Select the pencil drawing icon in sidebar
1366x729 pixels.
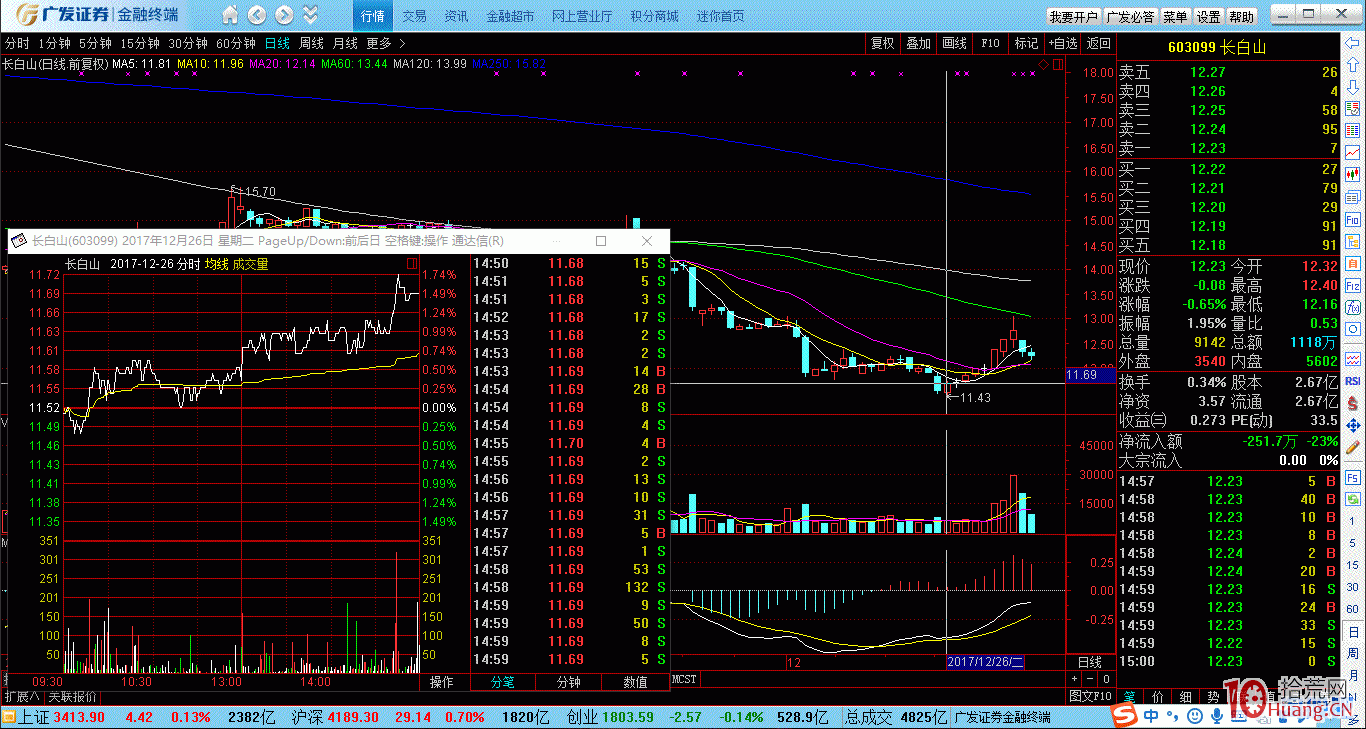(x=1354, y=448)
